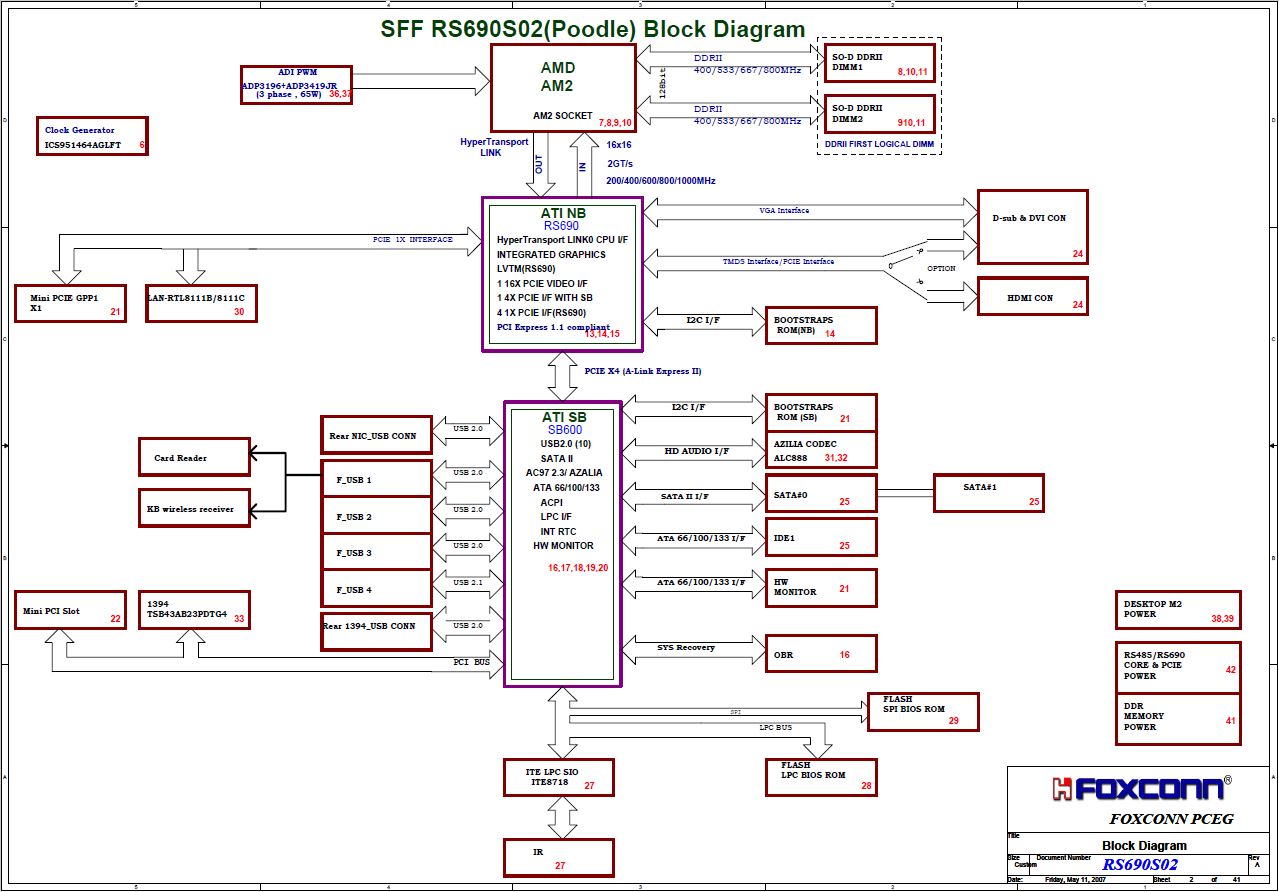
Task: Click the 'PCIE 1X INTERFACE' label
Action: [413, 240]
